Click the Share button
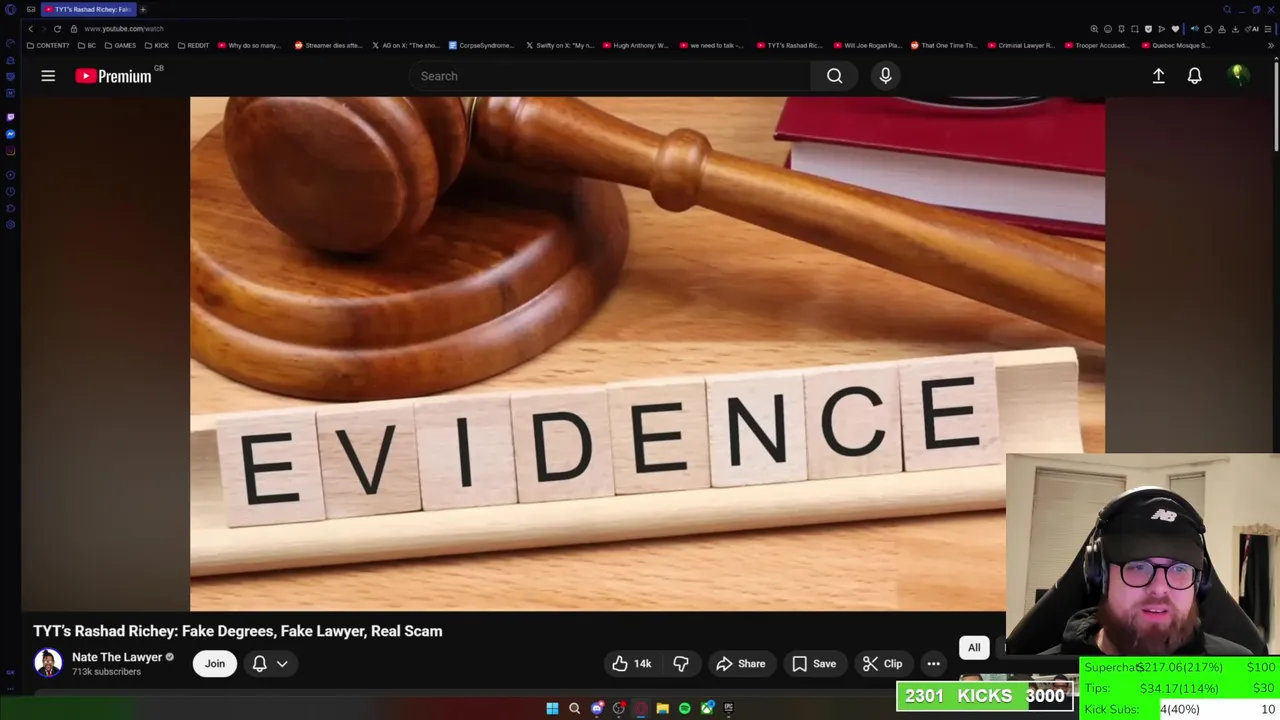 click(x=741, y=664)
